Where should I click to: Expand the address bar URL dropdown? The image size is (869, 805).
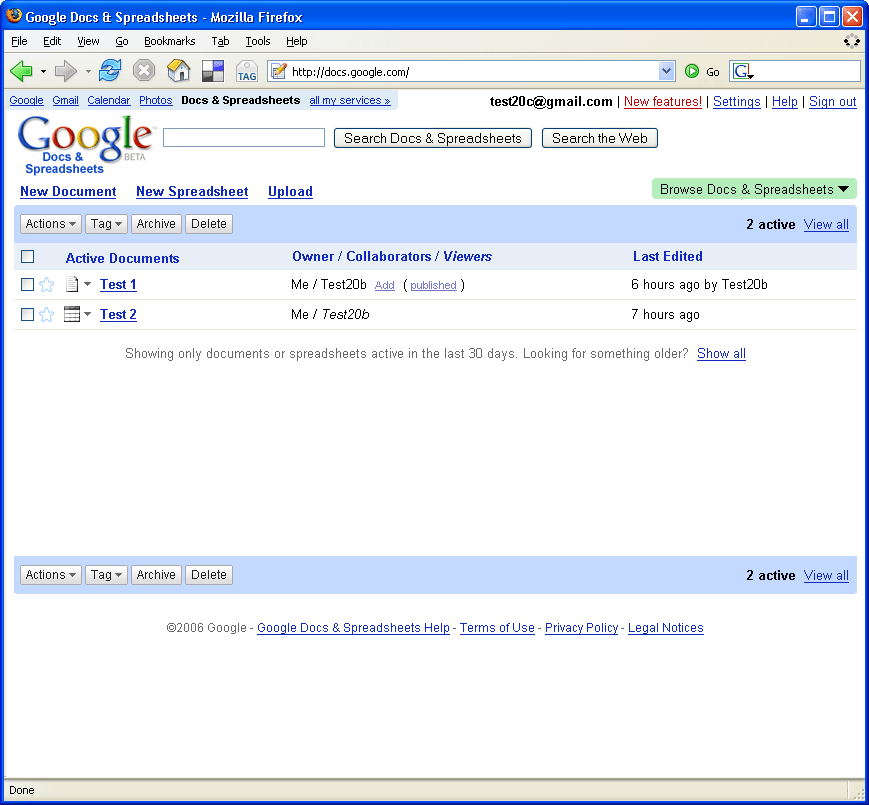tap(666, 71)
